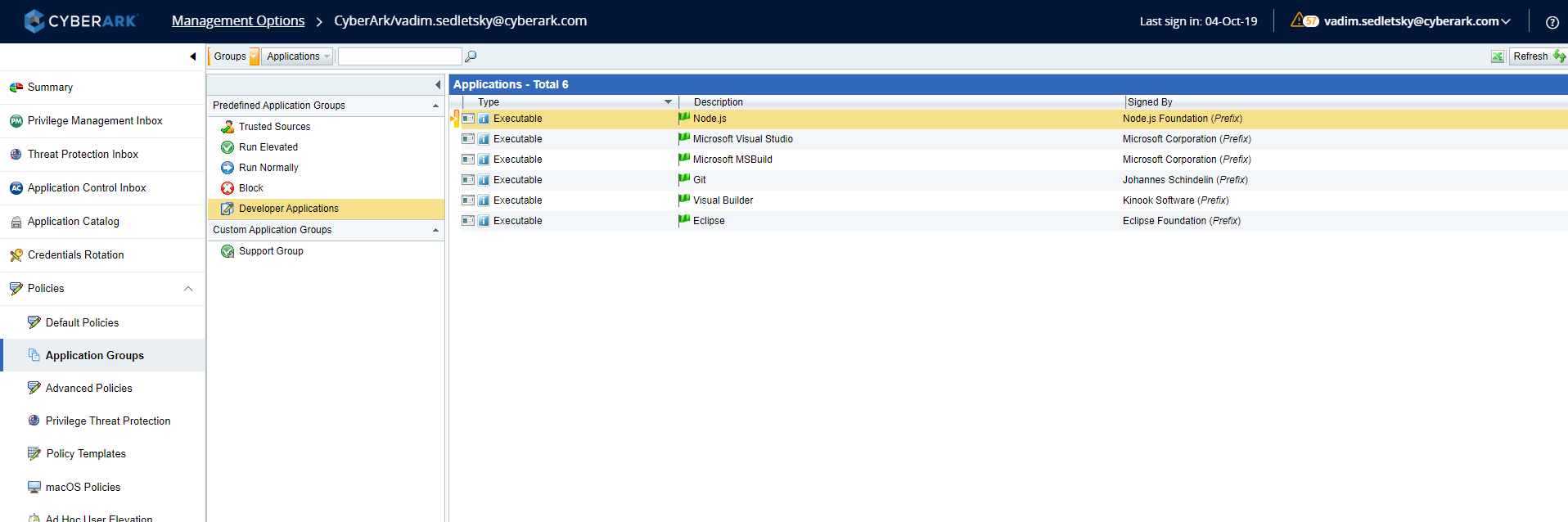Image resolution: width=1568 pixels, height=522 pixels.
Task: Click the Run Normally blue arrow icon
Action: pyautogui.click(x=228, y=168)
